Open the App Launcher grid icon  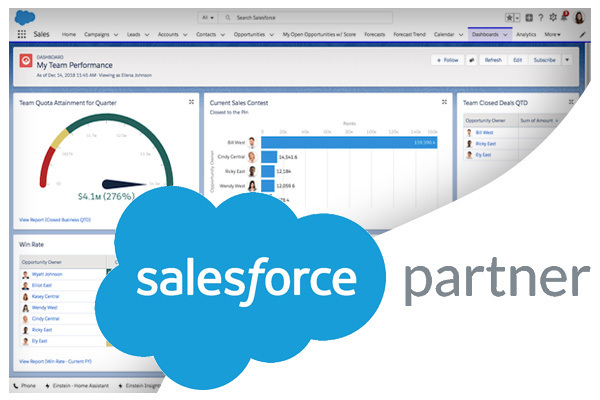pos(22,34)
